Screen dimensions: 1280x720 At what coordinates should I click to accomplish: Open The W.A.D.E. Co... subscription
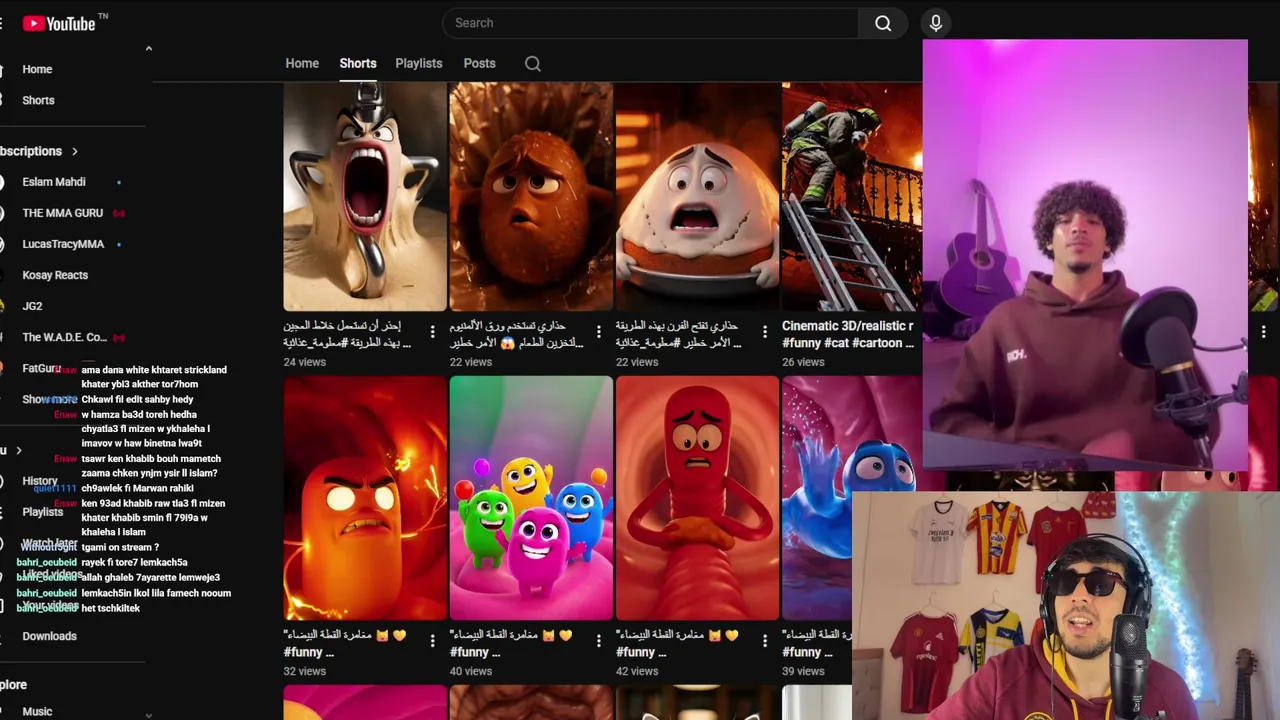64,337
